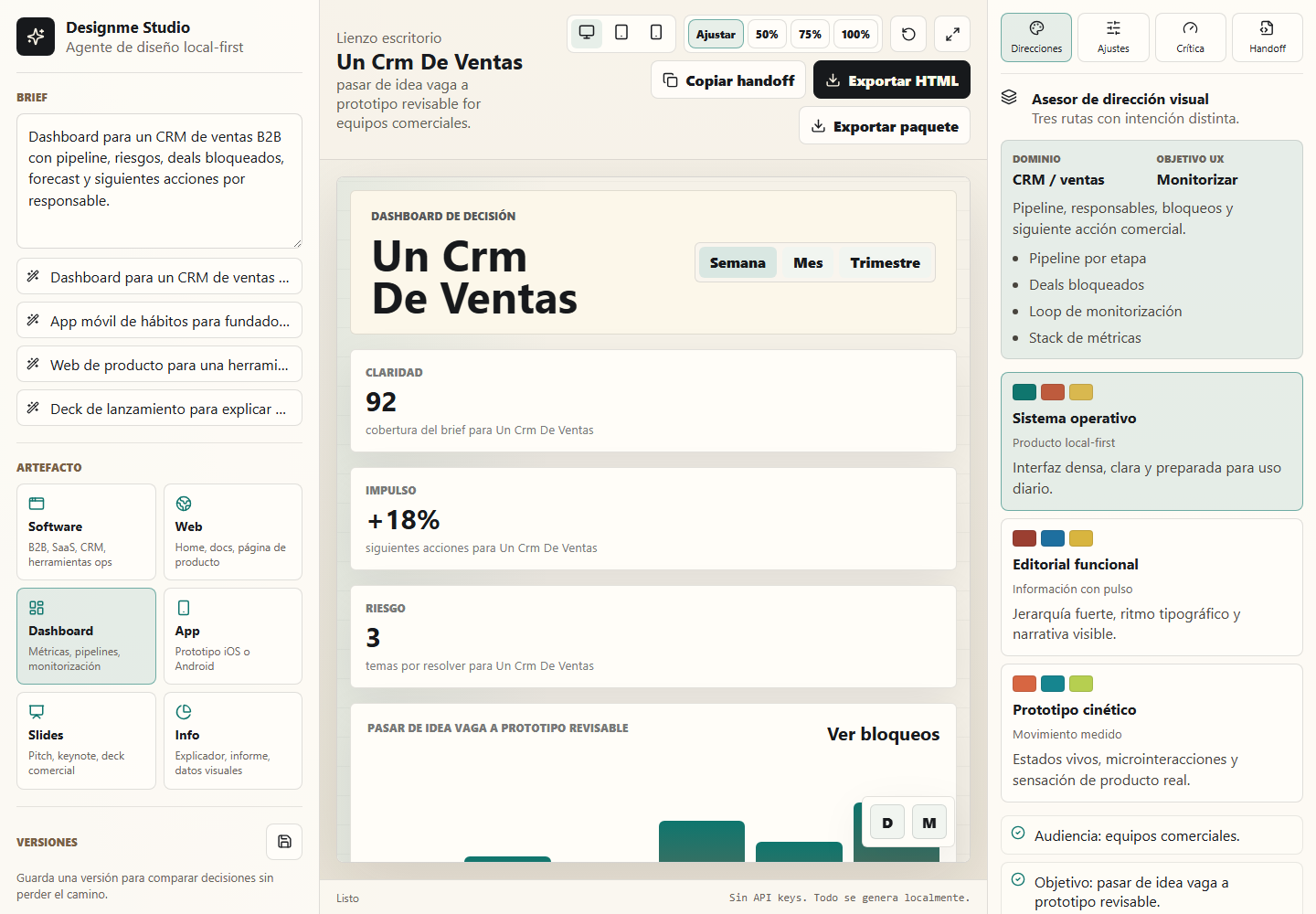Set zoom to 50%
The width and height of the screenshot is (1316, 914).
pyautogui.click(x=767, y=34)
